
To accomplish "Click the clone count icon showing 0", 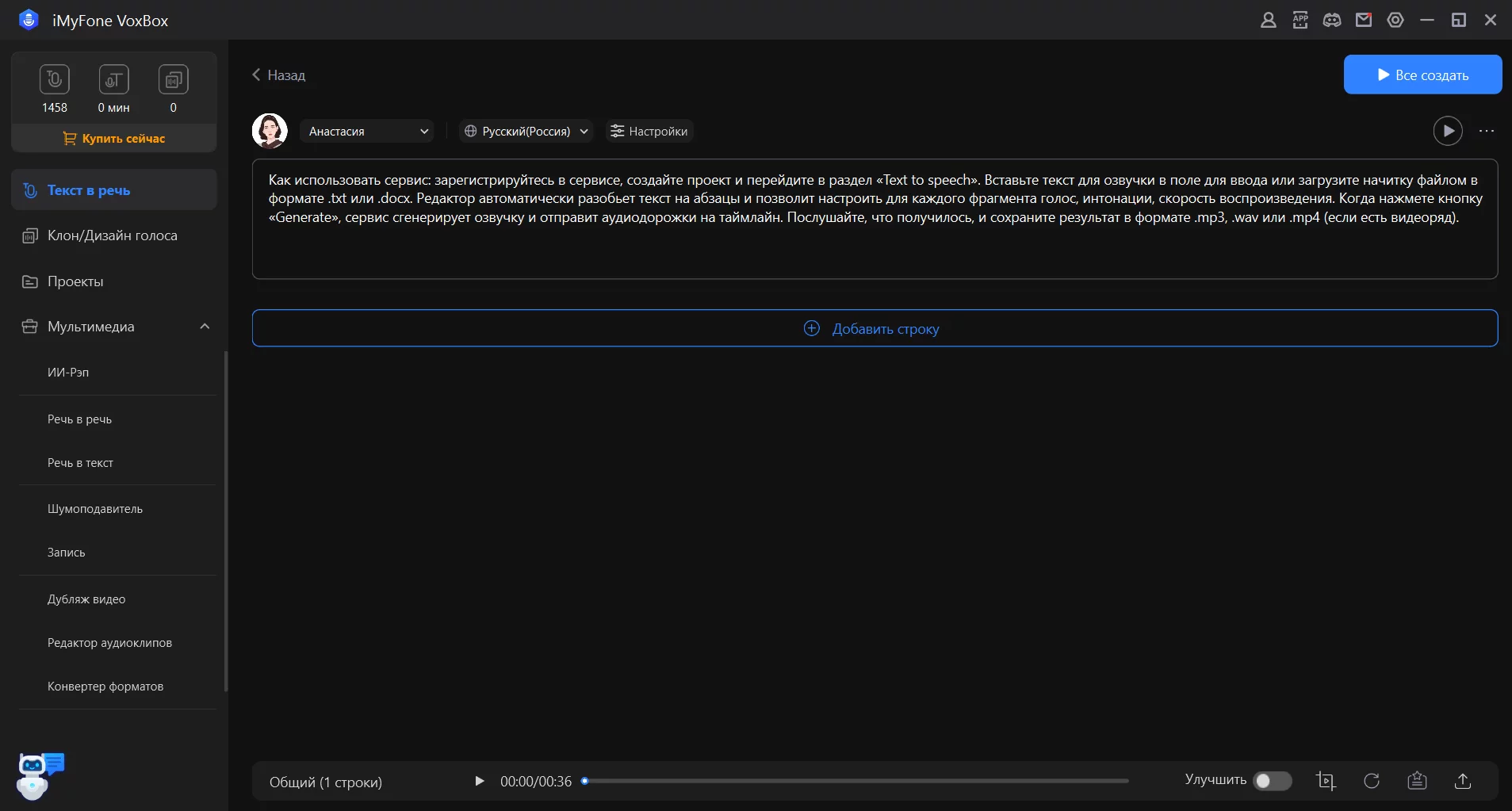I will point(173,79).
